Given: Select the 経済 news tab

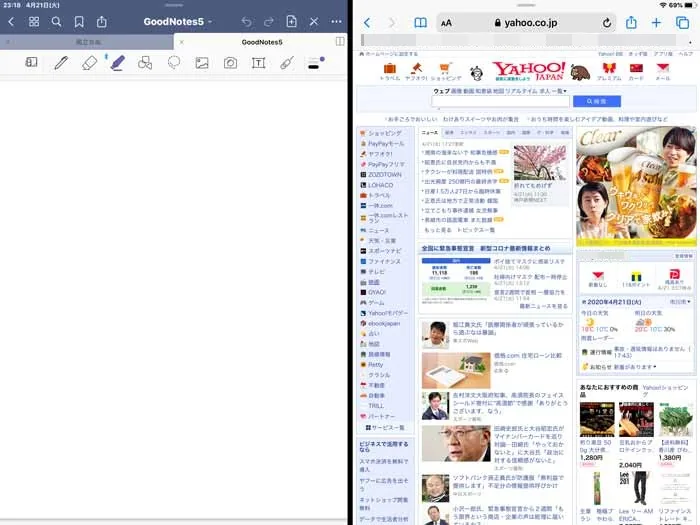Looking at the screenshot, I should (x=449, y=133).
